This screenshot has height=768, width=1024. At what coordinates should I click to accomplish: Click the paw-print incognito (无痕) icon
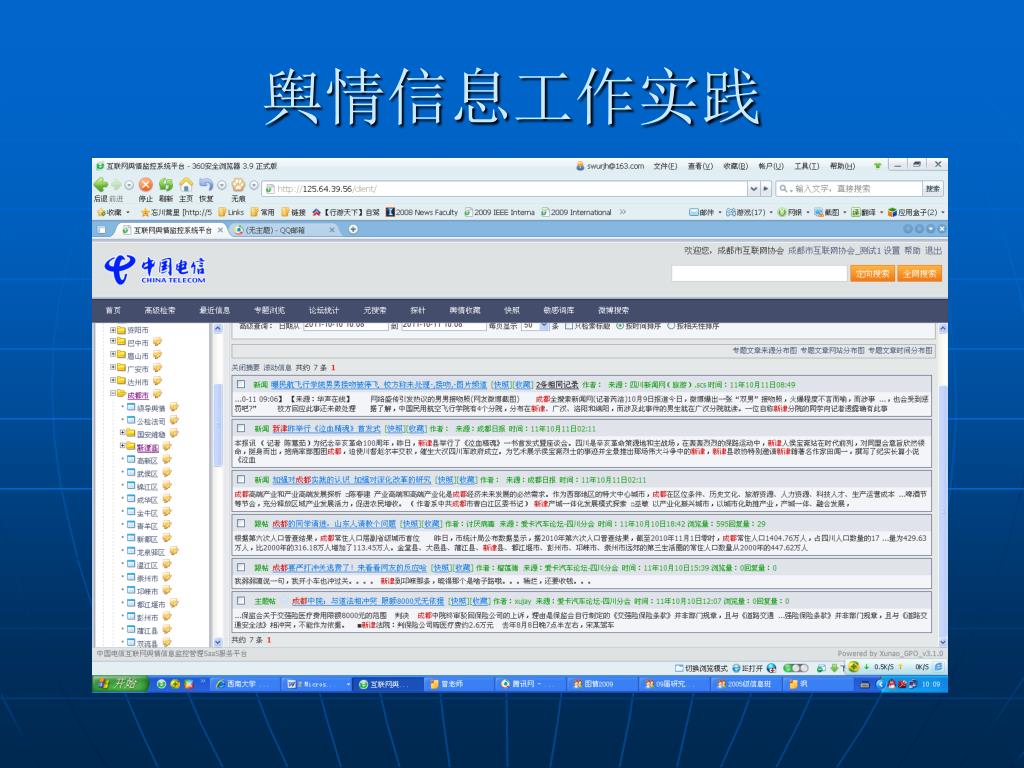click(x=238, y=185)
